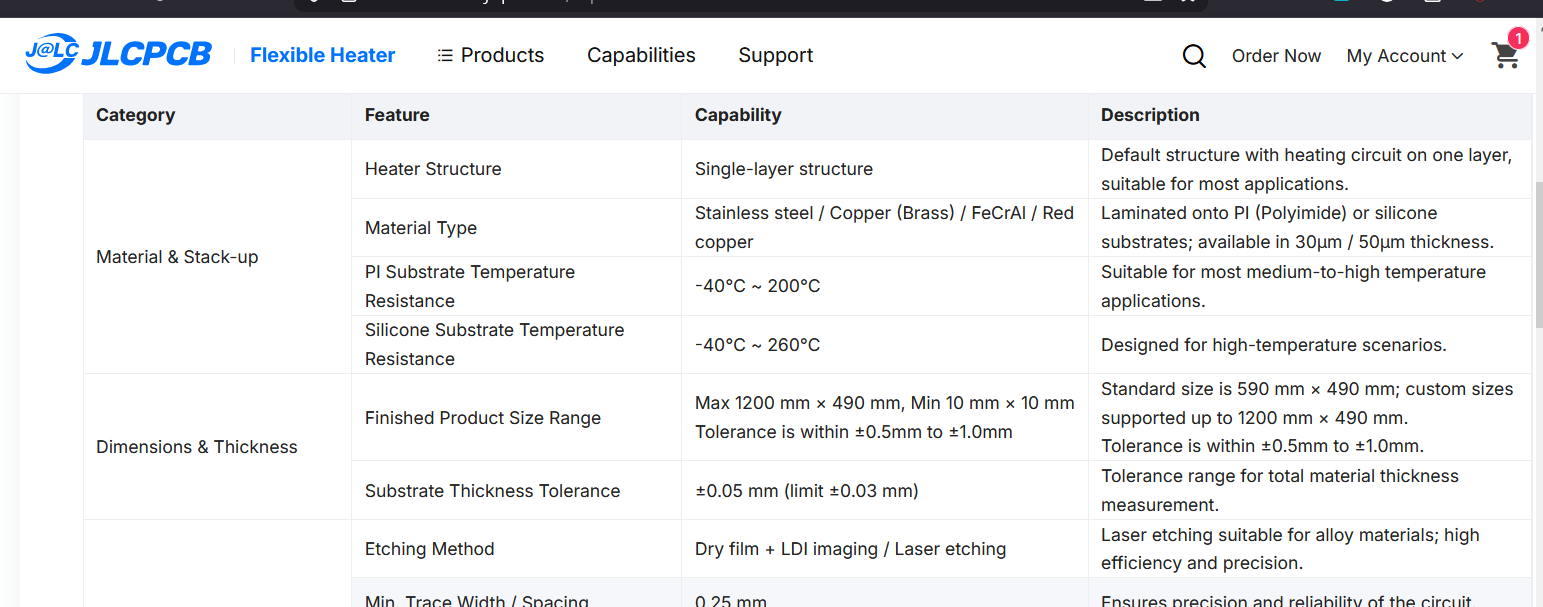The image size is (1543, 607).
Task: Select Capabilities in the navigation bar
Action: (x=641, y=55)
